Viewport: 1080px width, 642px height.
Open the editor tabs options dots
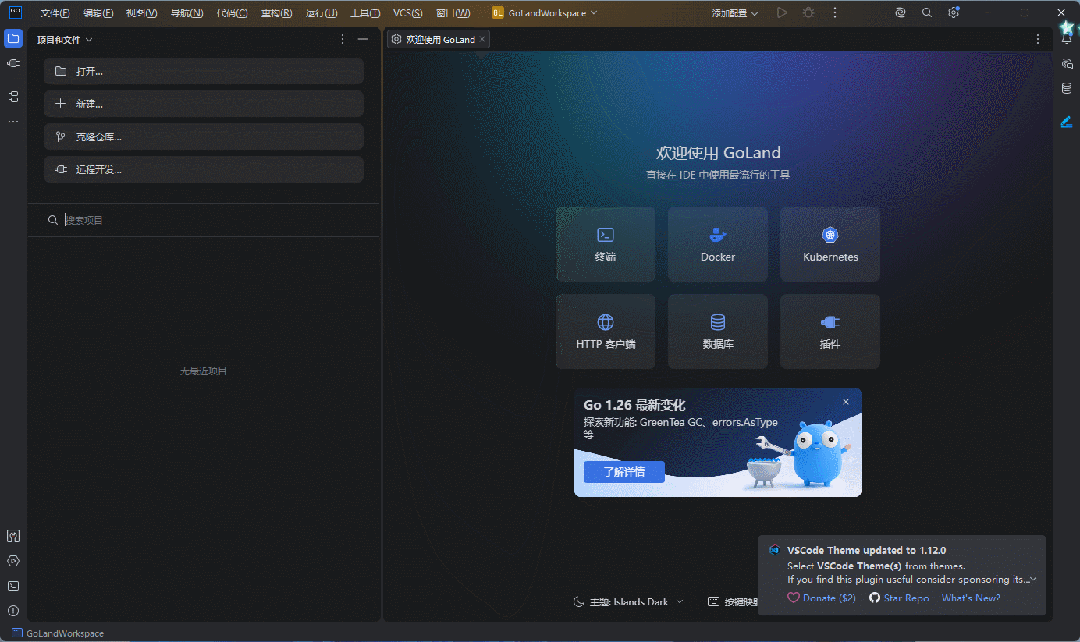(x=1038, y=39)
